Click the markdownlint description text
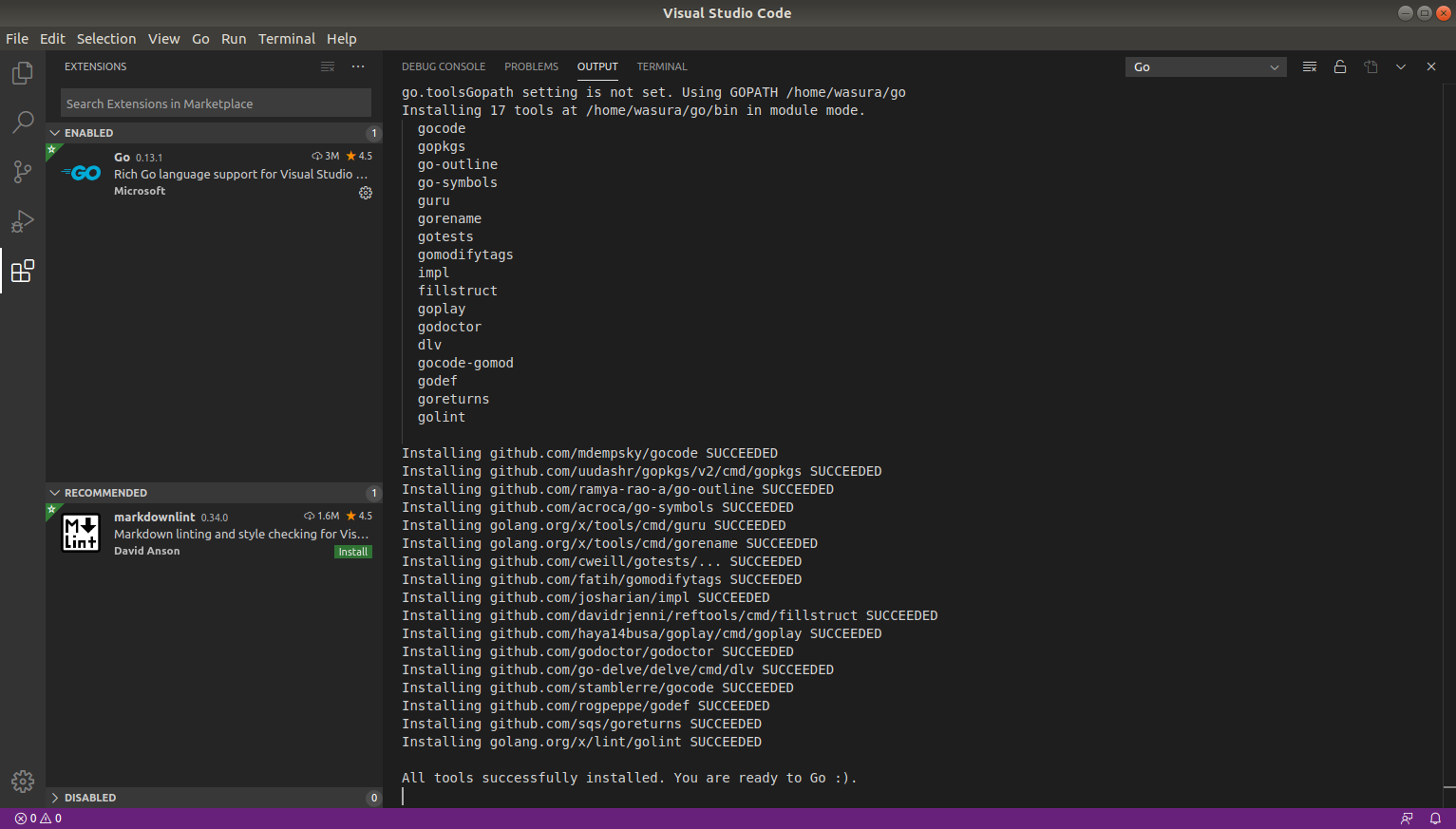This screenshot has width=1456, height=829. coord(241,534)
